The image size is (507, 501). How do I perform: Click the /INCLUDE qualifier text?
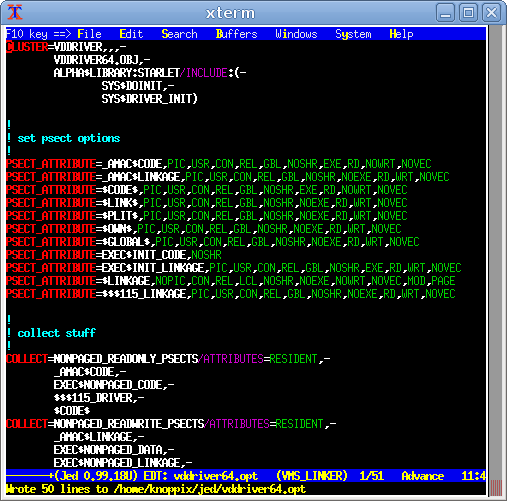pos(204,73)
